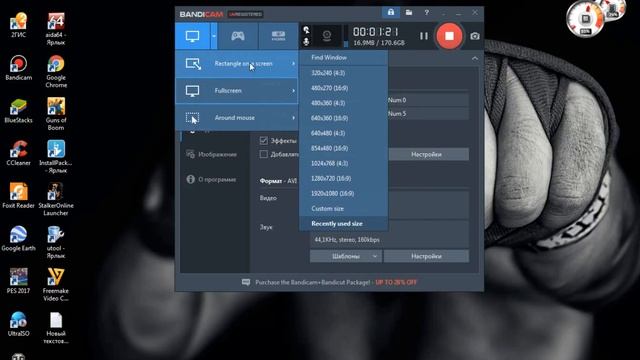Open the utool desktop shortcut
The width and height of the screenshot is (640, 360).
(56, 242)
